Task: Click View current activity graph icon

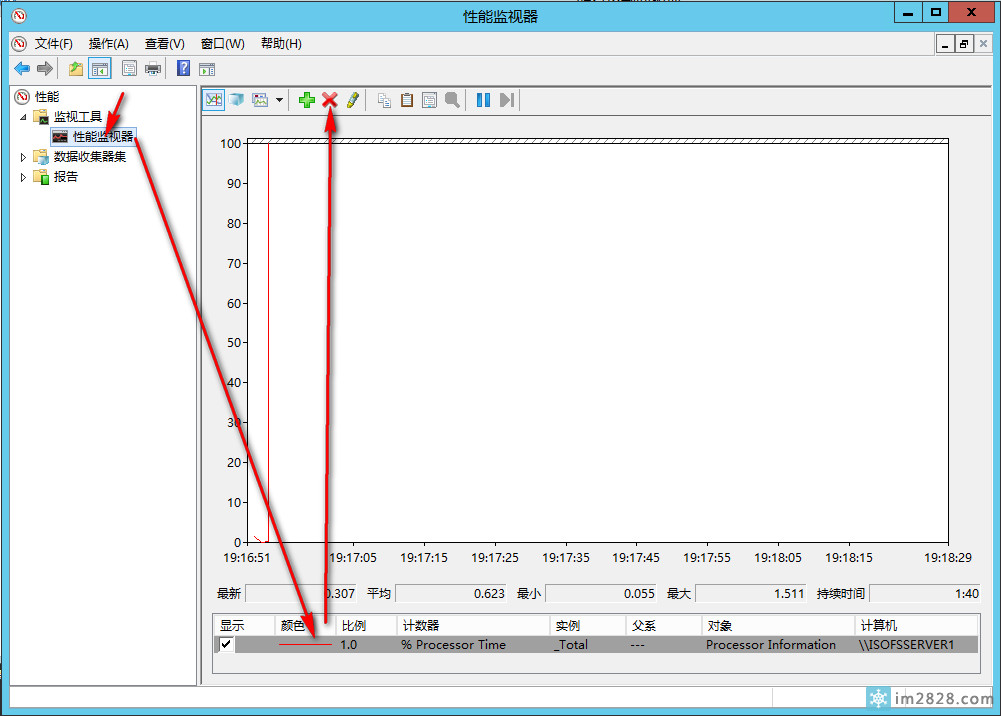Action: pos(213,100)
